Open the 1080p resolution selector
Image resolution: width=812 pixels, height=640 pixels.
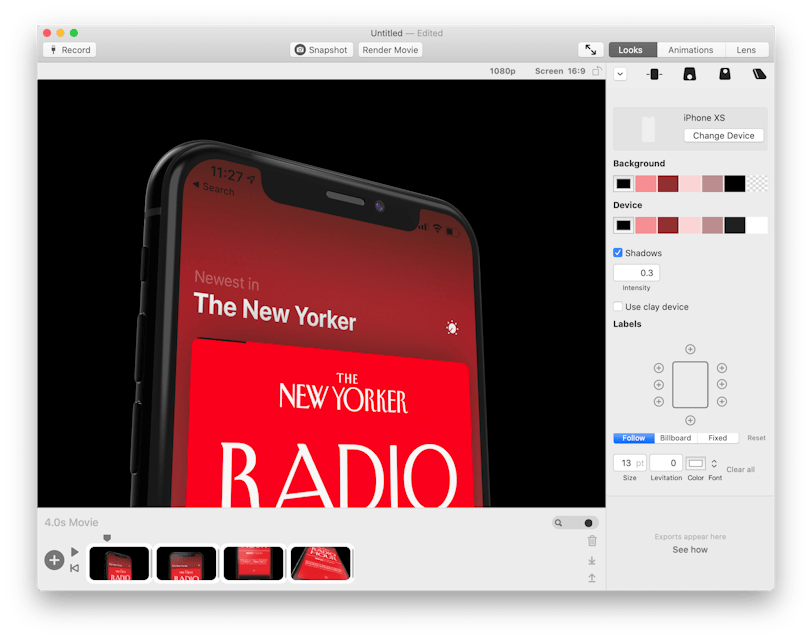pos(502,71)
